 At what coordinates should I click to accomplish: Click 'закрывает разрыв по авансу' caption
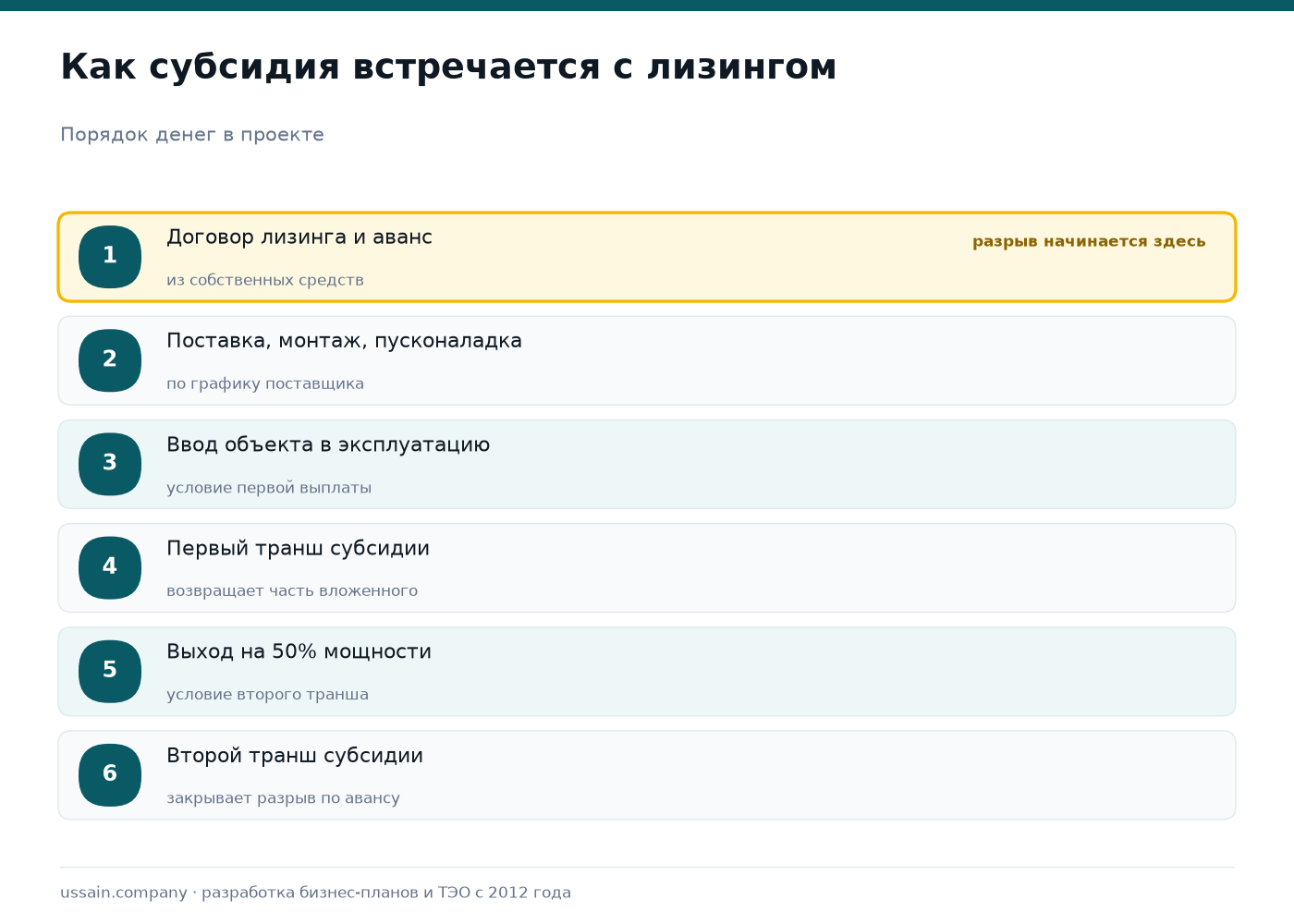[x=283, y=797]
